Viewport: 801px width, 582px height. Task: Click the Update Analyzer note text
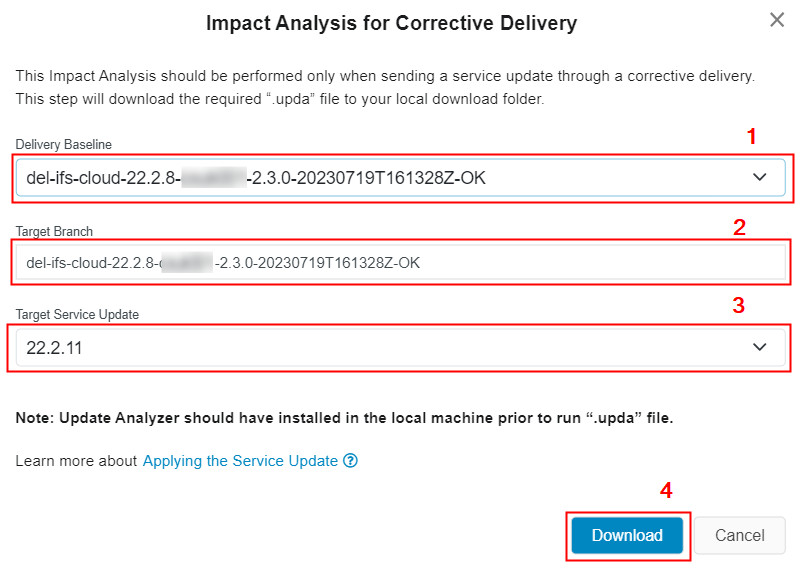pos(345,418)
